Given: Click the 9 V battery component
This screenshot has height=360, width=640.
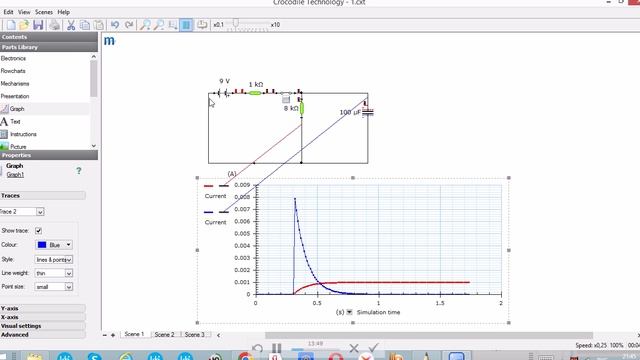Looking at the screenshot, I should click(223, 93).
